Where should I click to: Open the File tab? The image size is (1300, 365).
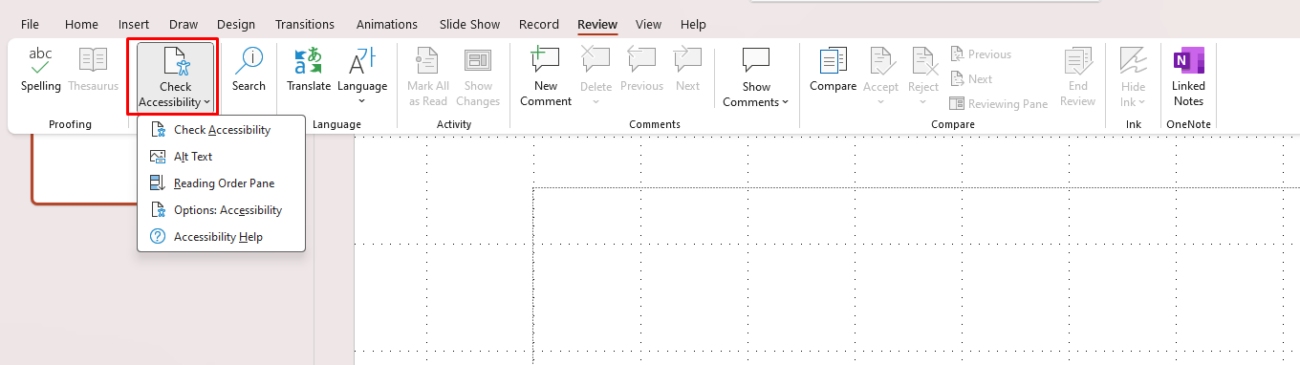click(30, 24)
